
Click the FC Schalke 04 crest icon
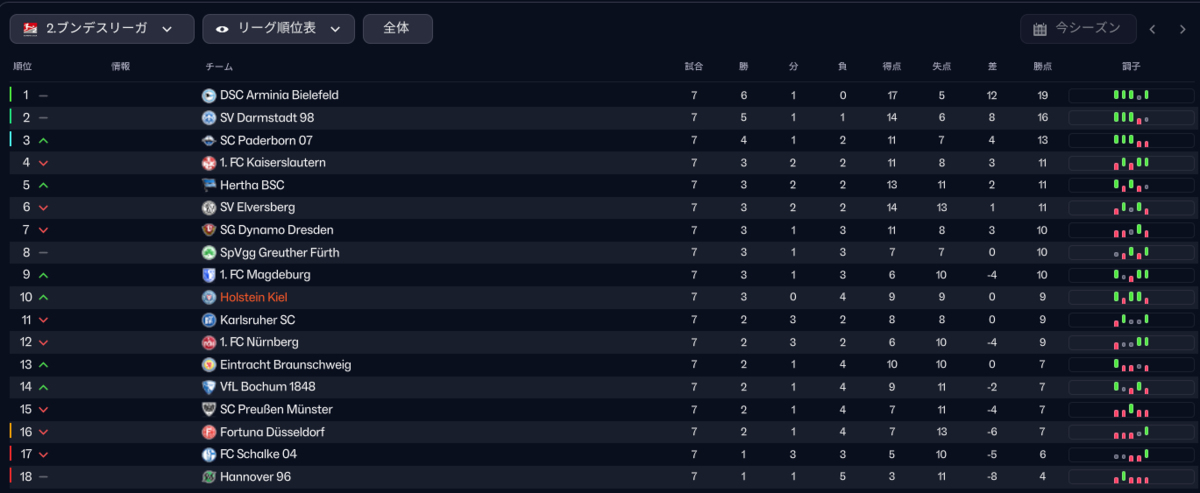[x=209, y=454]
